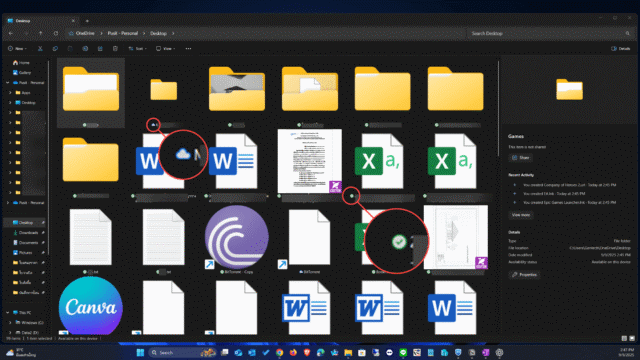
Task: Open Gallery in the navigation pane
Action: (22, 73)
